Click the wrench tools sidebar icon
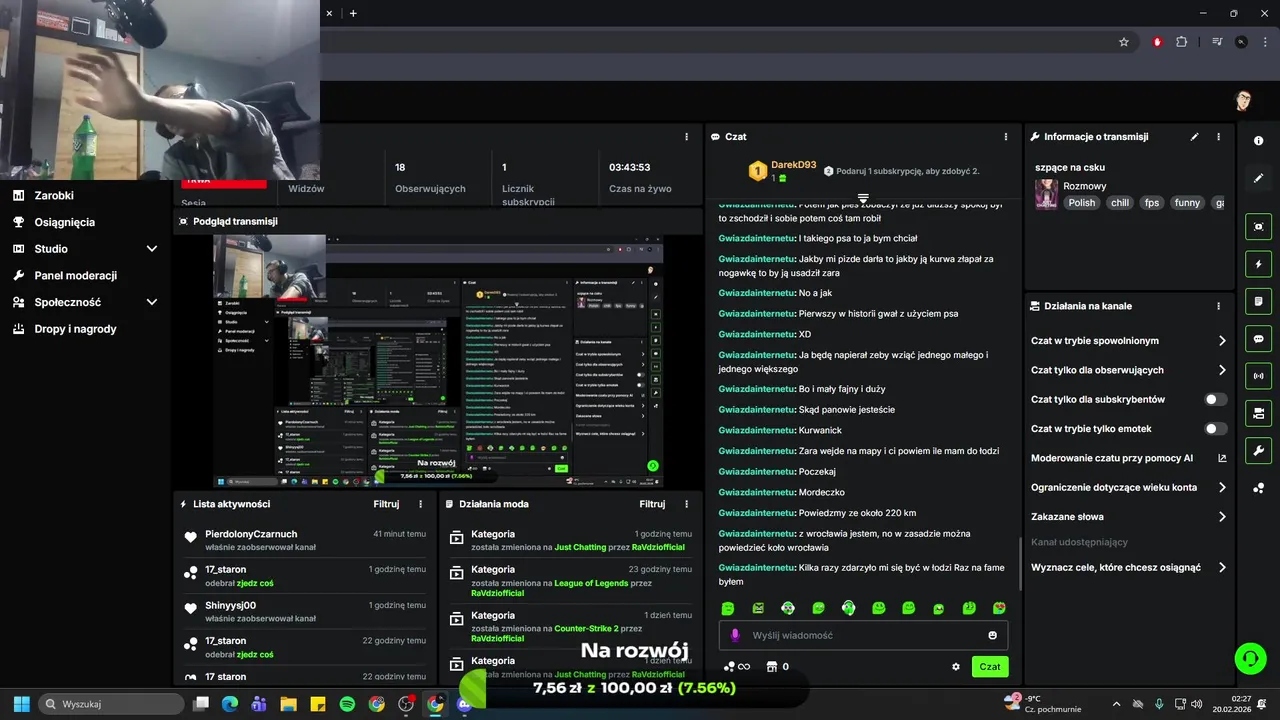This screenshot has width=1280, height=720. coord(1259,450)
